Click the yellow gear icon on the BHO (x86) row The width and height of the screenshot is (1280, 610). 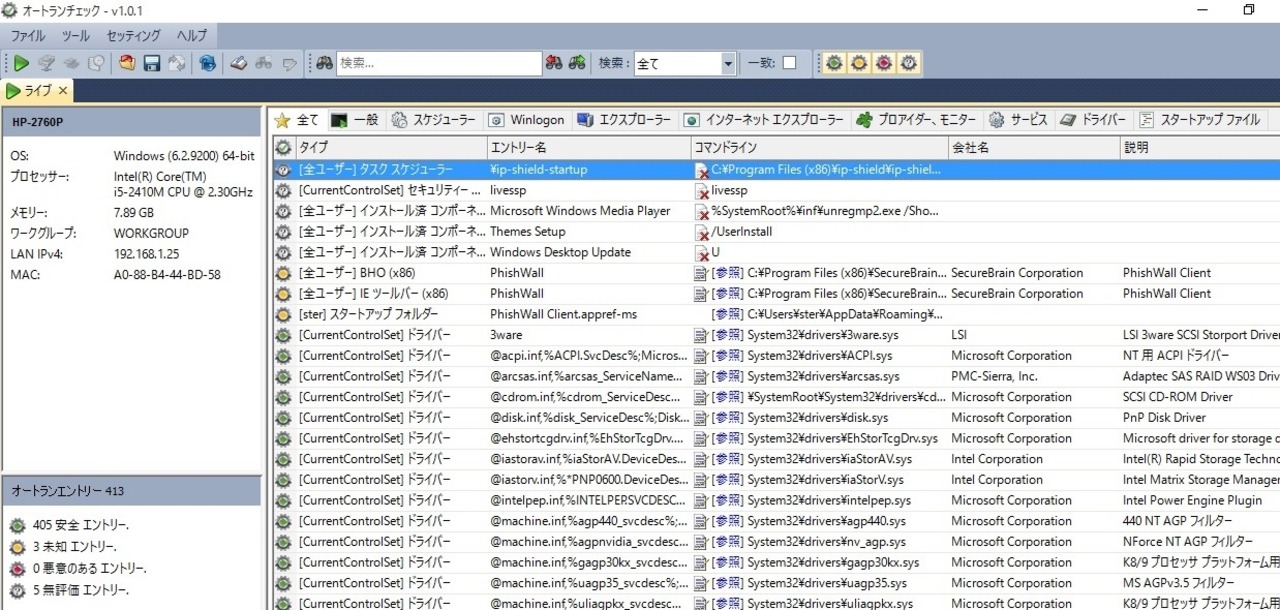click(283, 273)
